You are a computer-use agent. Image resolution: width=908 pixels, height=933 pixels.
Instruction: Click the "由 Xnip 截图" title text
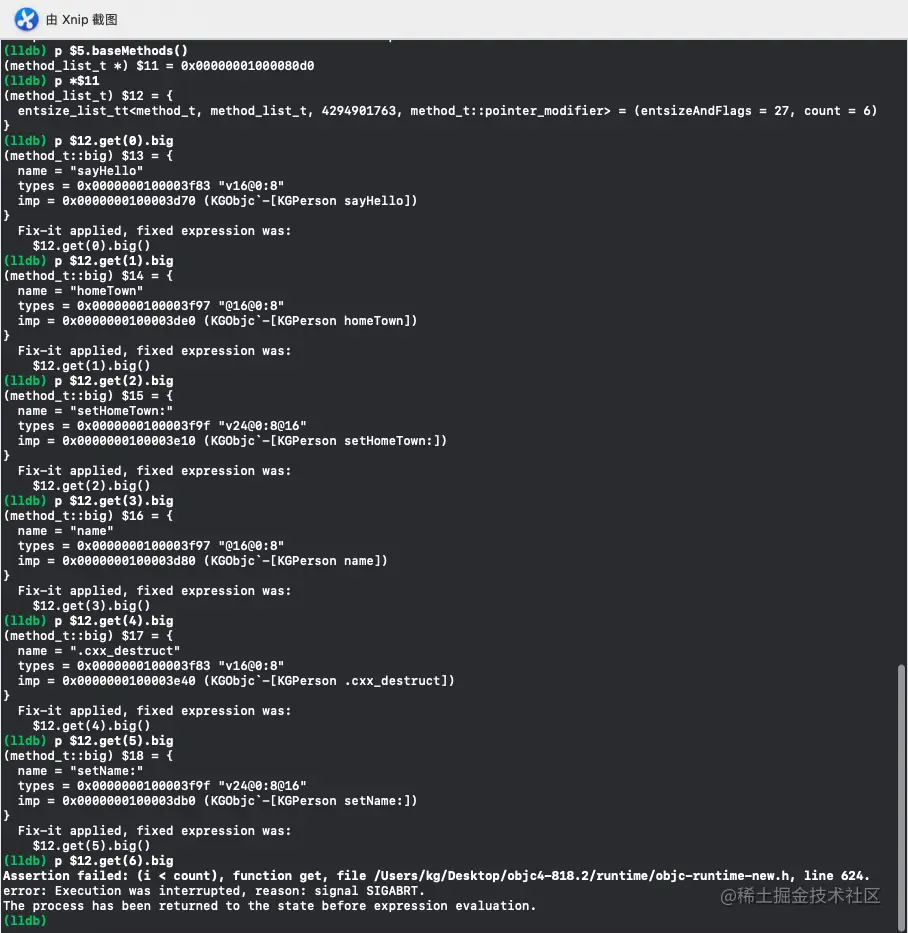[x=88, y=20]
